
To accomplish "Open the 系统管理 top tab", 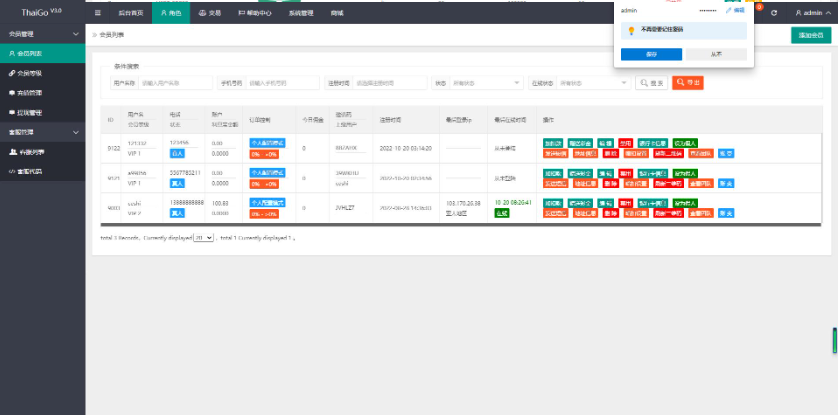I will pos(300,13).
